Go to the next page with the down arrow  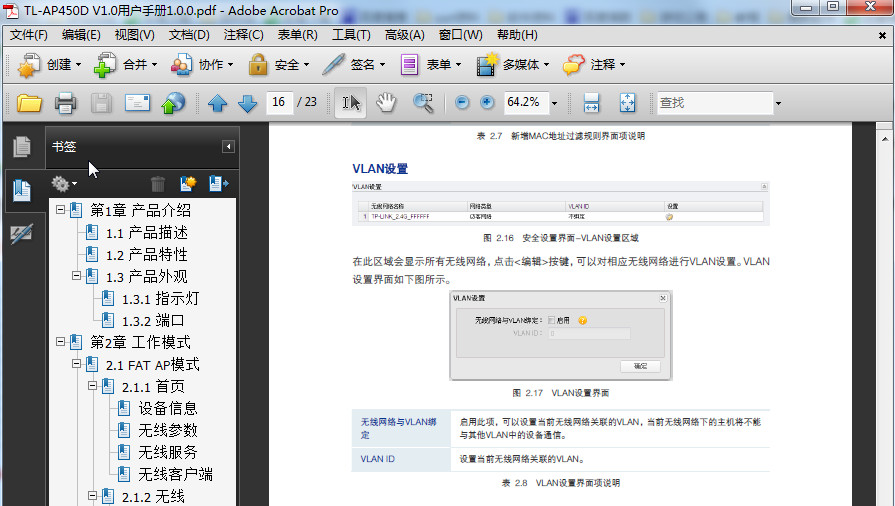(x=247, y=103)
